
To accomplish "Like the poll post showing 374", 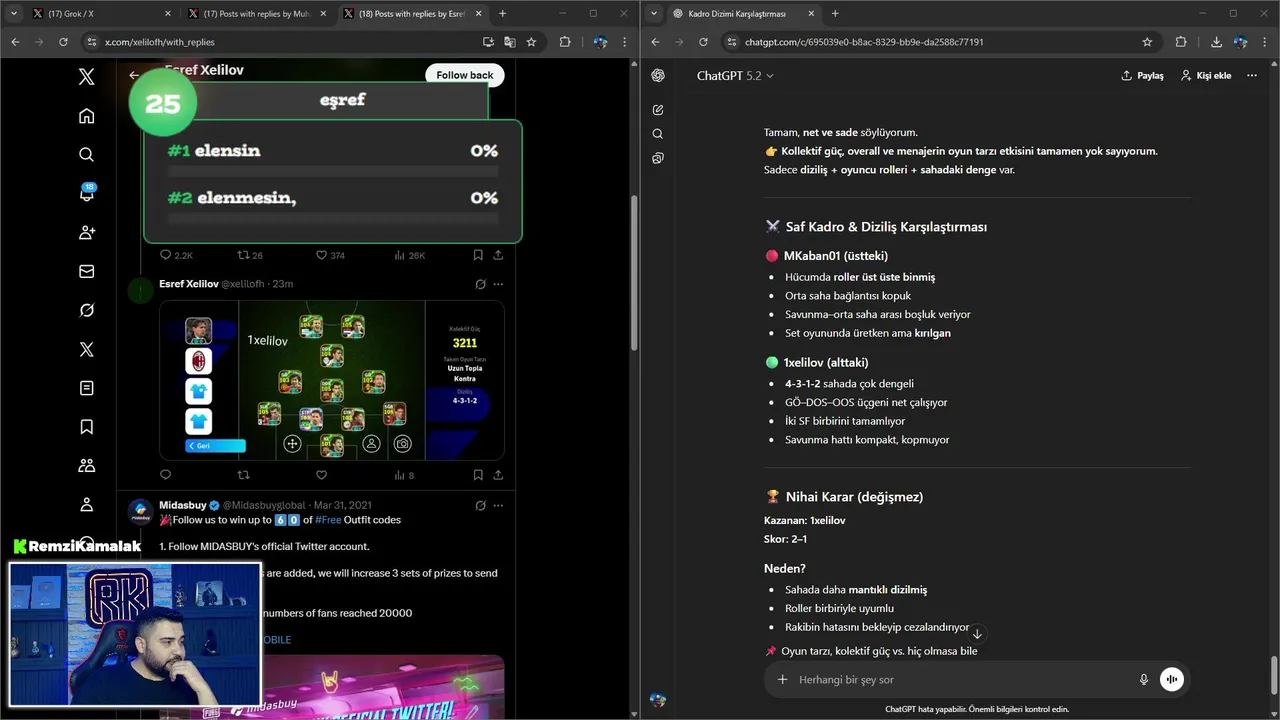I will pyautogui.click(x=330, y=255).
